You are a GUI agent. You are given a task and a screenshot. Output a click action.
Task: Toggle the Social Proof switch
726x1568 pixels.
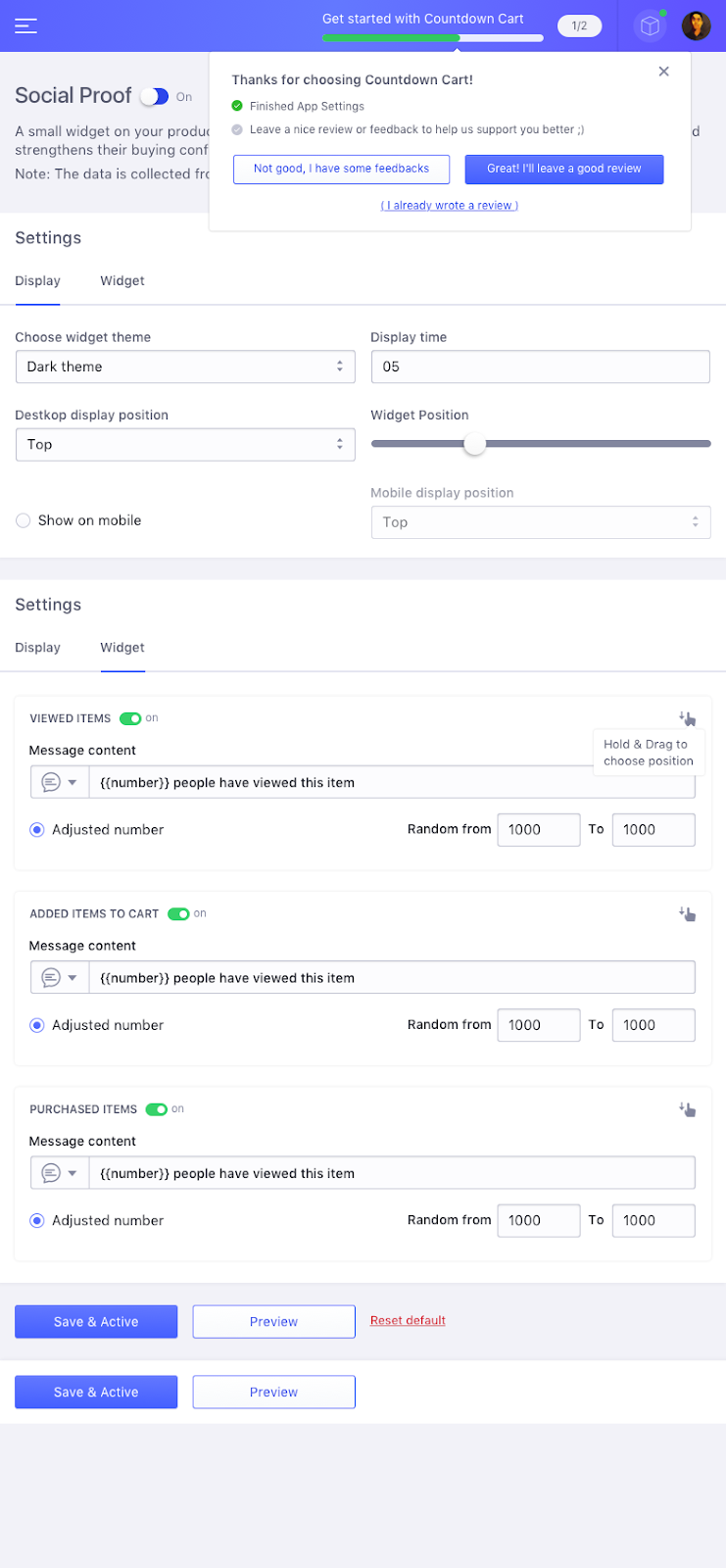(155, 96)
